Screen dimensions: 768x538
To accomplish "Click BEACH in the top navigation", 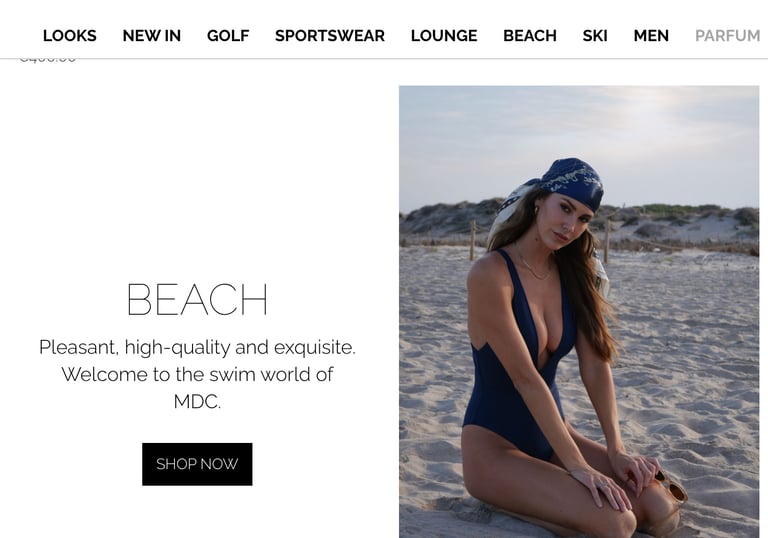I will (x=530, y=36).
